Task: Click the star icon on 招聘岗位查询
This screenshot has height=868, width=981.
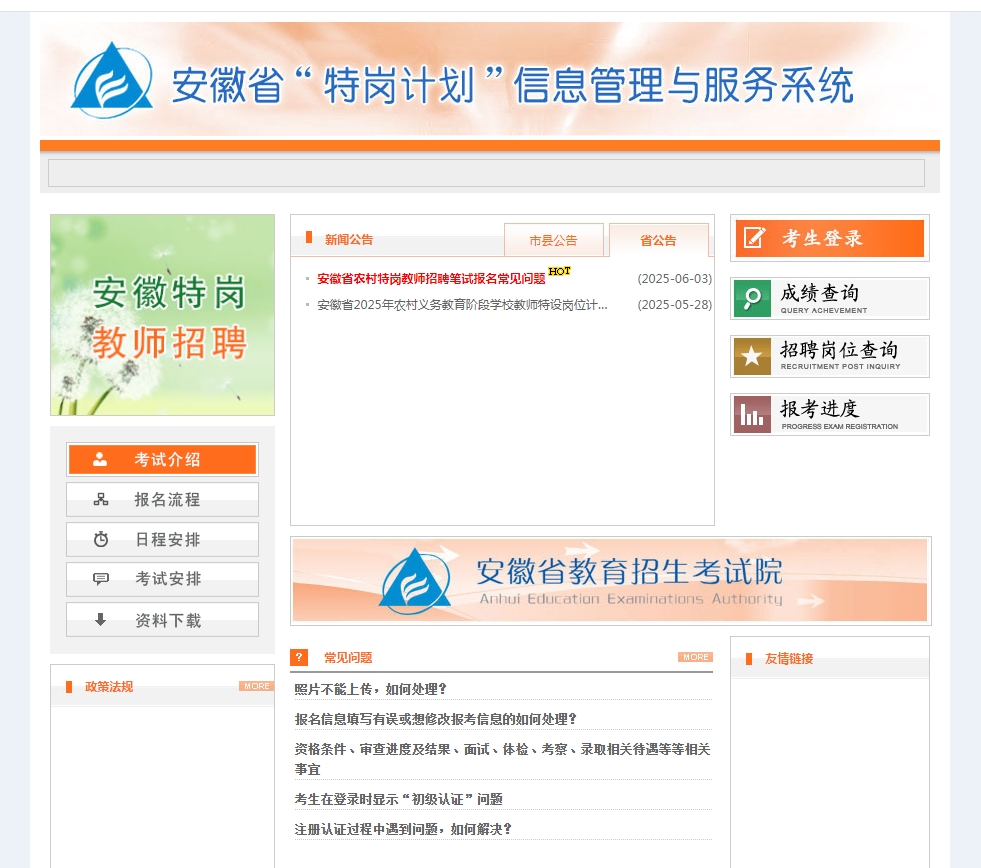Action: click(x=752, y=356)
